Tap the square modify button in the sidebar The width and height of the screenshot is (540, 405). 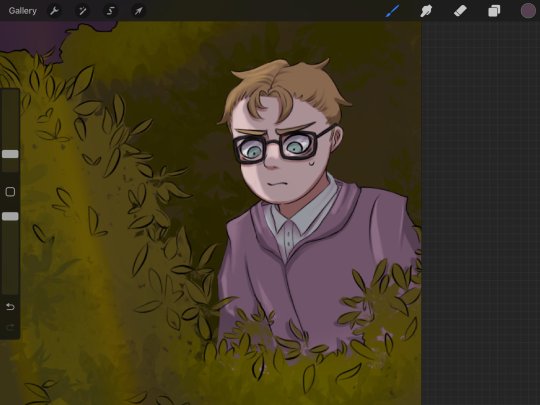[10, 192]
